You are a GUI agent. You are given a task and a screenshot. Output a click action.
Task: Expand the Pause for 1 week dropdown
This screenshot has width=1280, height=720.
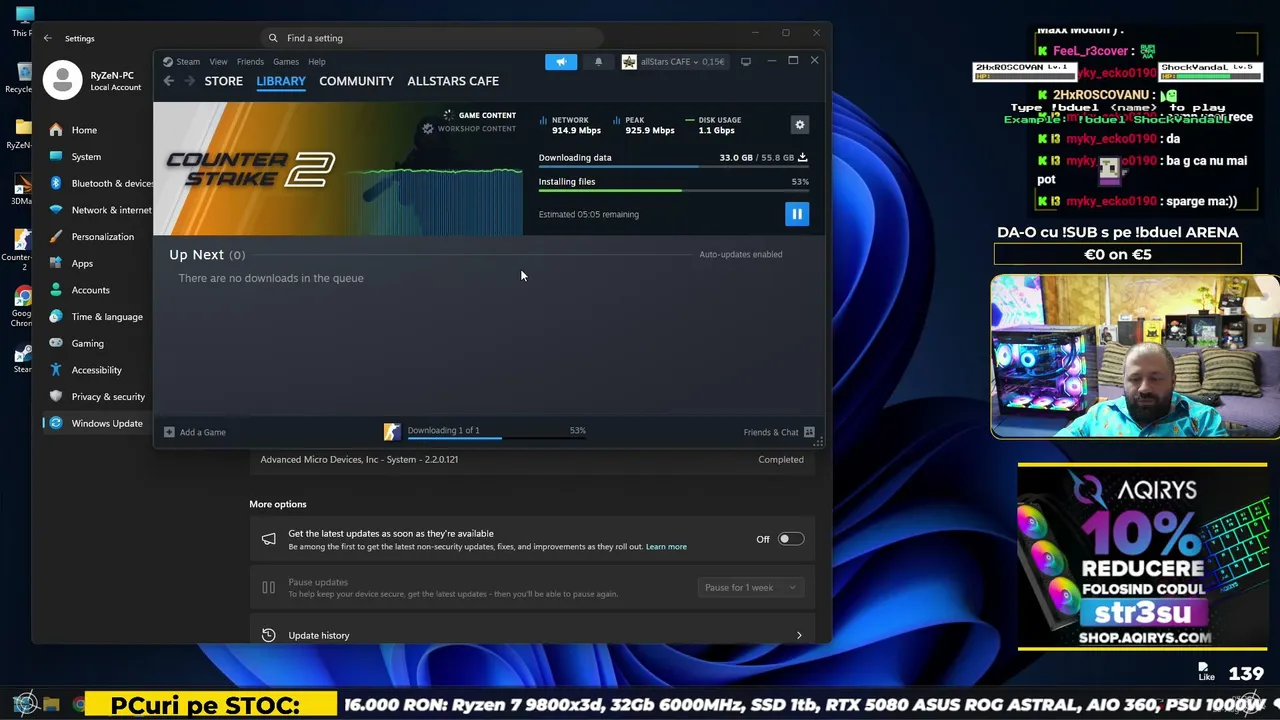click(750, 588)
